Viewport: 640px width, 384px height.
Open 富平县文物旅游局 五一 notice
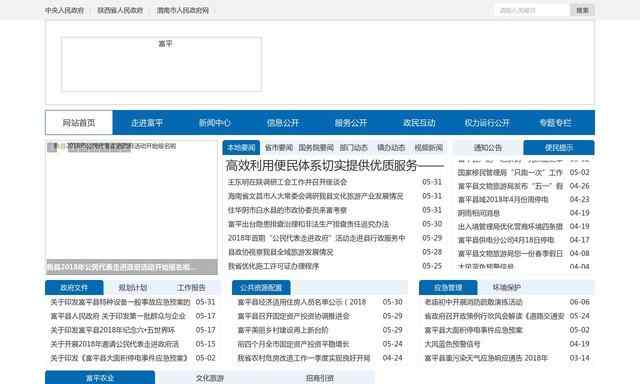click(x=510, y=186)
